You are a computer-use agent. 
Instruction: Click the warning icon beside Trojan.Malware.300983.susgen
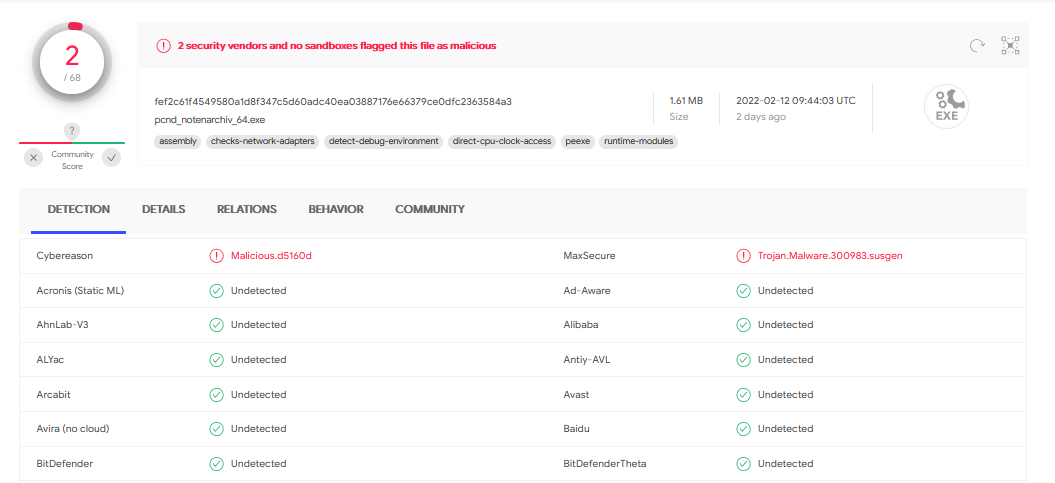pyautogui.click(x=743, y=256)
